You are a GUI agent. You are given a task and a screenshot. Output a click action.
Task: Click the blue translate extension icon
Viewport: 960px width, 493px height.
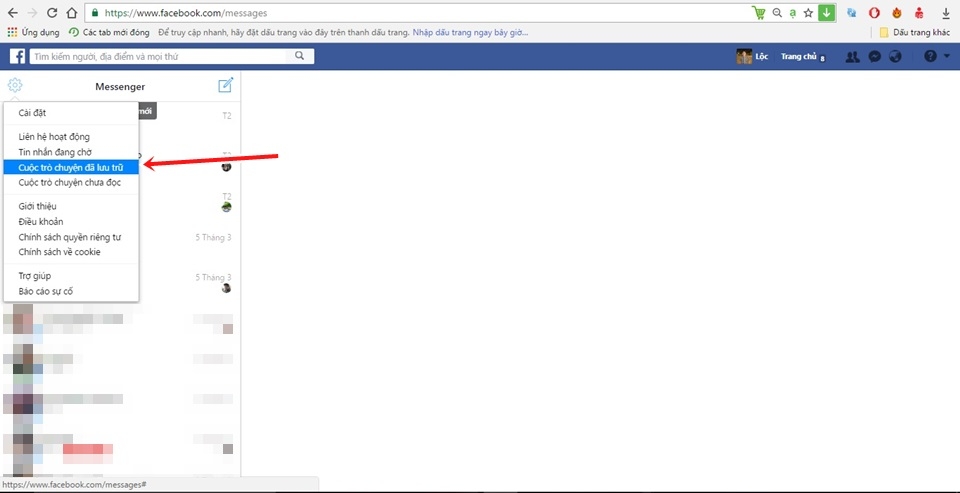(x=852, y=13)
